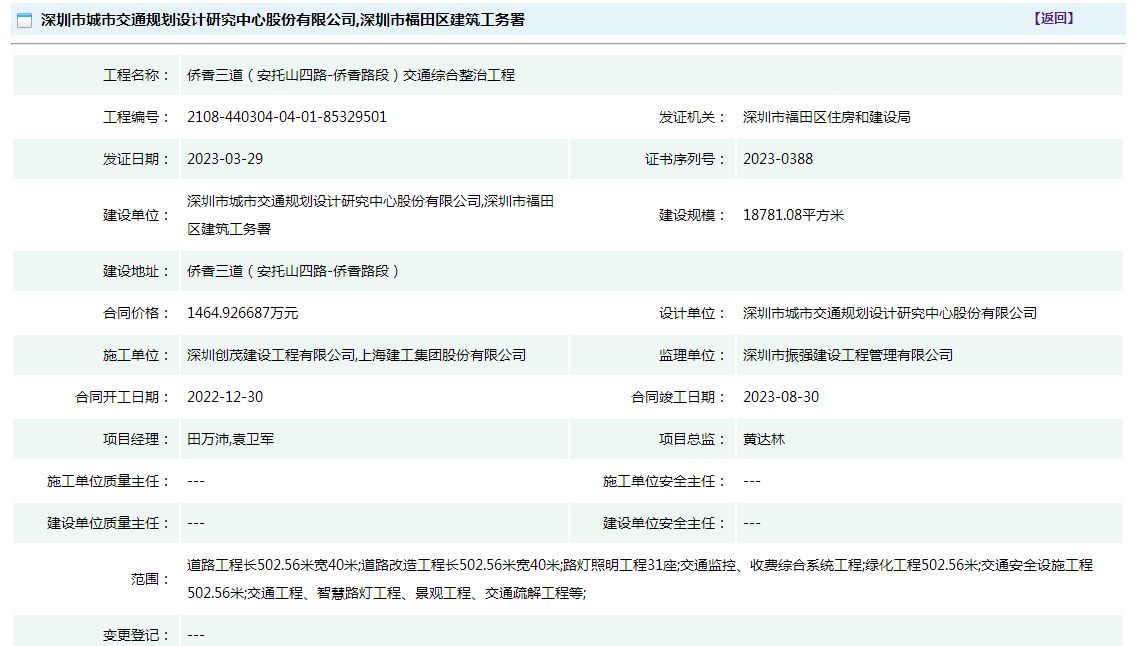Screen dimensions: 1144x646
Task: Click project number 2108-440304-04-01-85329501
Action: (x=287, y=117)
